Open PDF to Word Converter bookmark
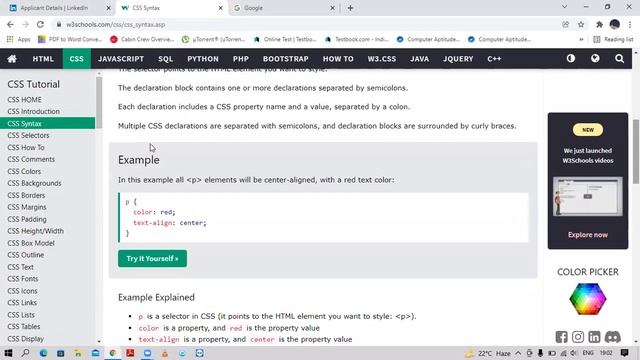Image resolution: width=640 pixels, height=360 pixels. [70, 39]
